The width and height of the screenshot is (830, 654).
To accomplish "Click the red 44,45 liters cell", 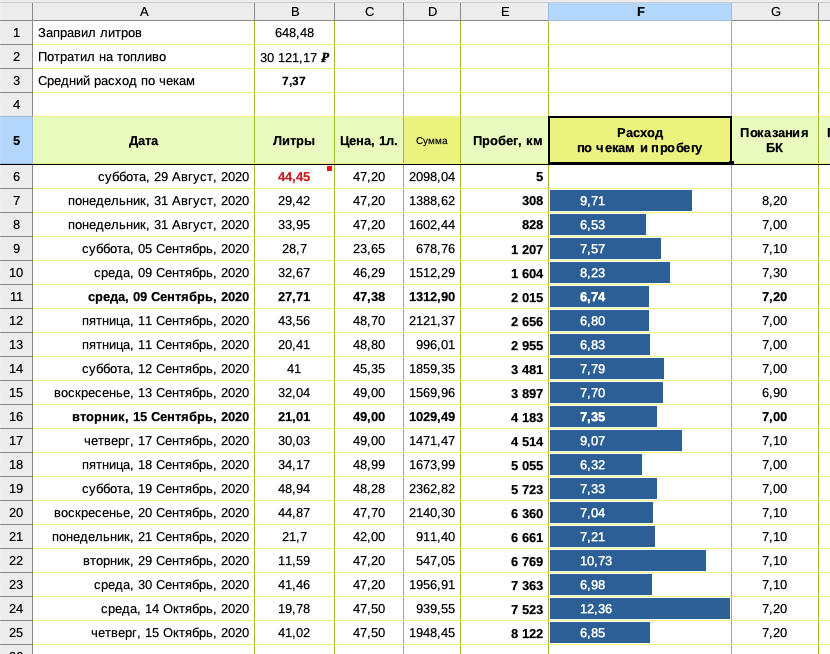I will 294,177.
